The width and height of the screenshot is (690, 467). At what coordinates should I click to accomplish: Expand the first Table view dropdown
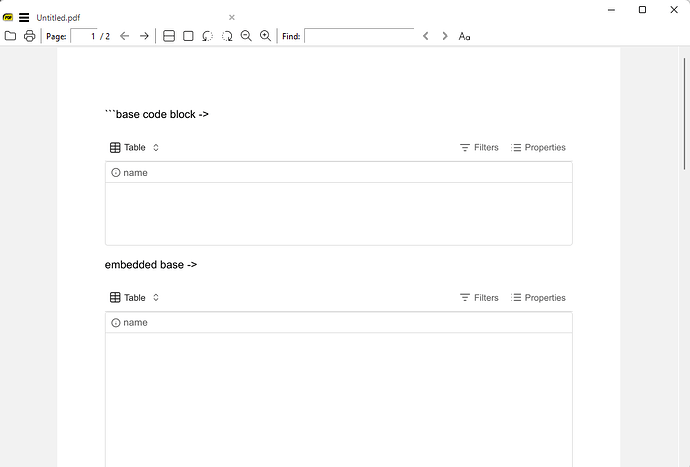[x=135, y=148]
